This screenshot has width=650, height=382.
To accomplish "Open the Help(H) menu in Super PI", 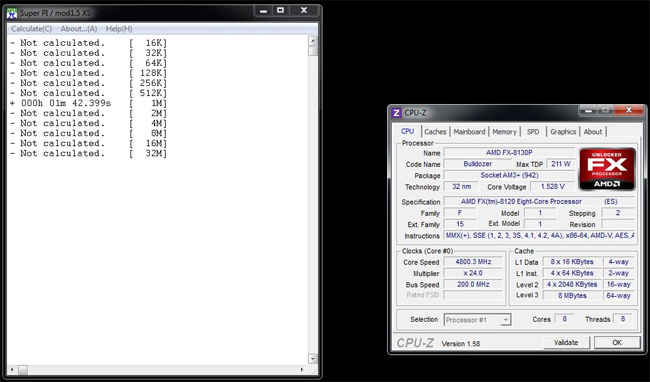I will (x=119, y=29).
